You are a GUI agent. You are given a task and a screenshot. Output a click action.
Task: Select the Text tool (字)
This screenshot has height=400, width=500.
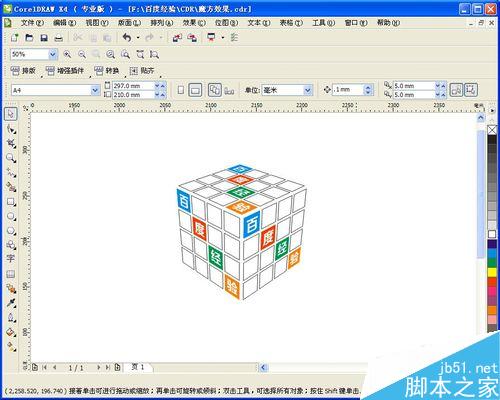pos(11,259)
